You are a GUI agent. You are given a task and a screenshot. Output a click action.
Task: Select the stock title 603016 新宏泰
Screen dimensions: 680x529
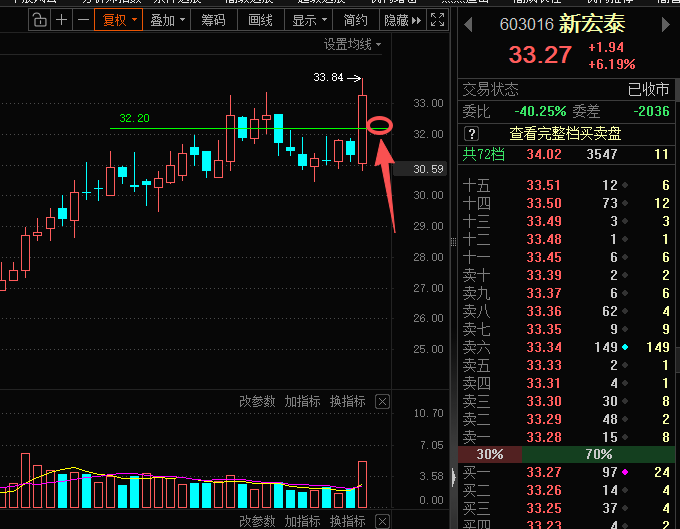[562, 24]
